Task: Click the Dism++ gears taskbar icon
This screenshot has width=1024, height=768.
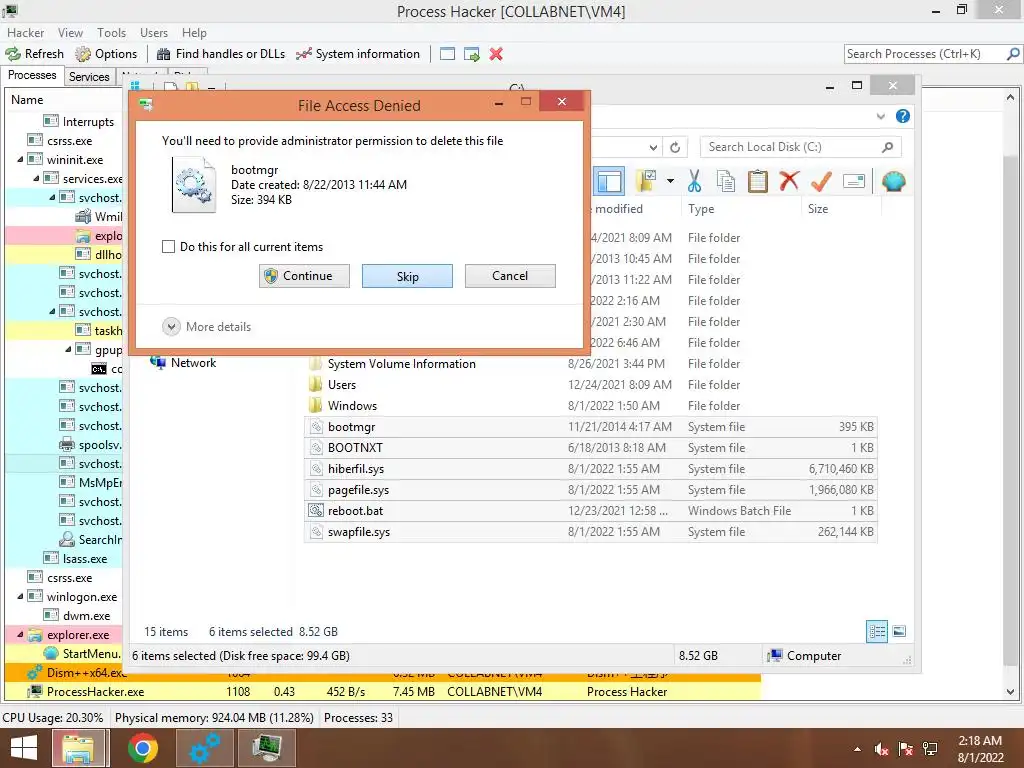Action: point(204,748)
